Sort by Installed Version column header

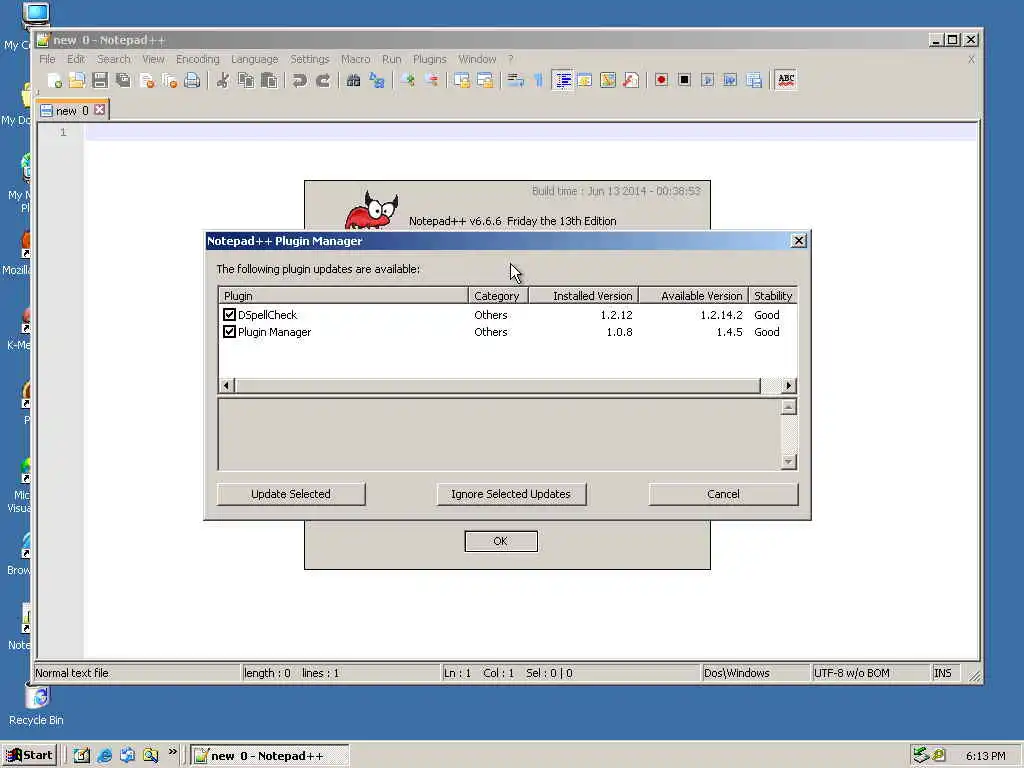[x=583, y=296]
